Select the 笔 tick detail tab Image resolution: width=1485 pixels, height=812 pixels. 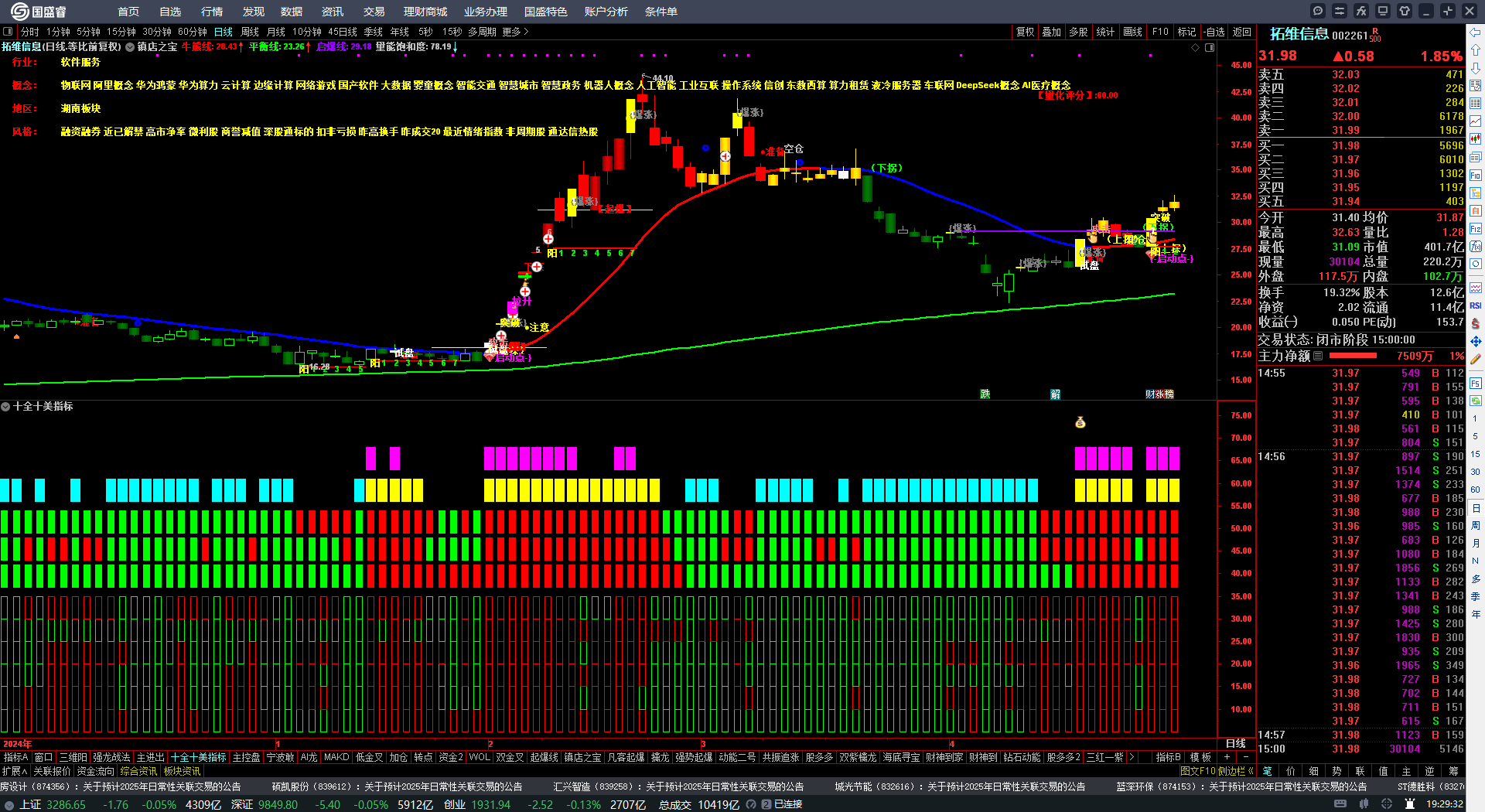point(1268,771)
